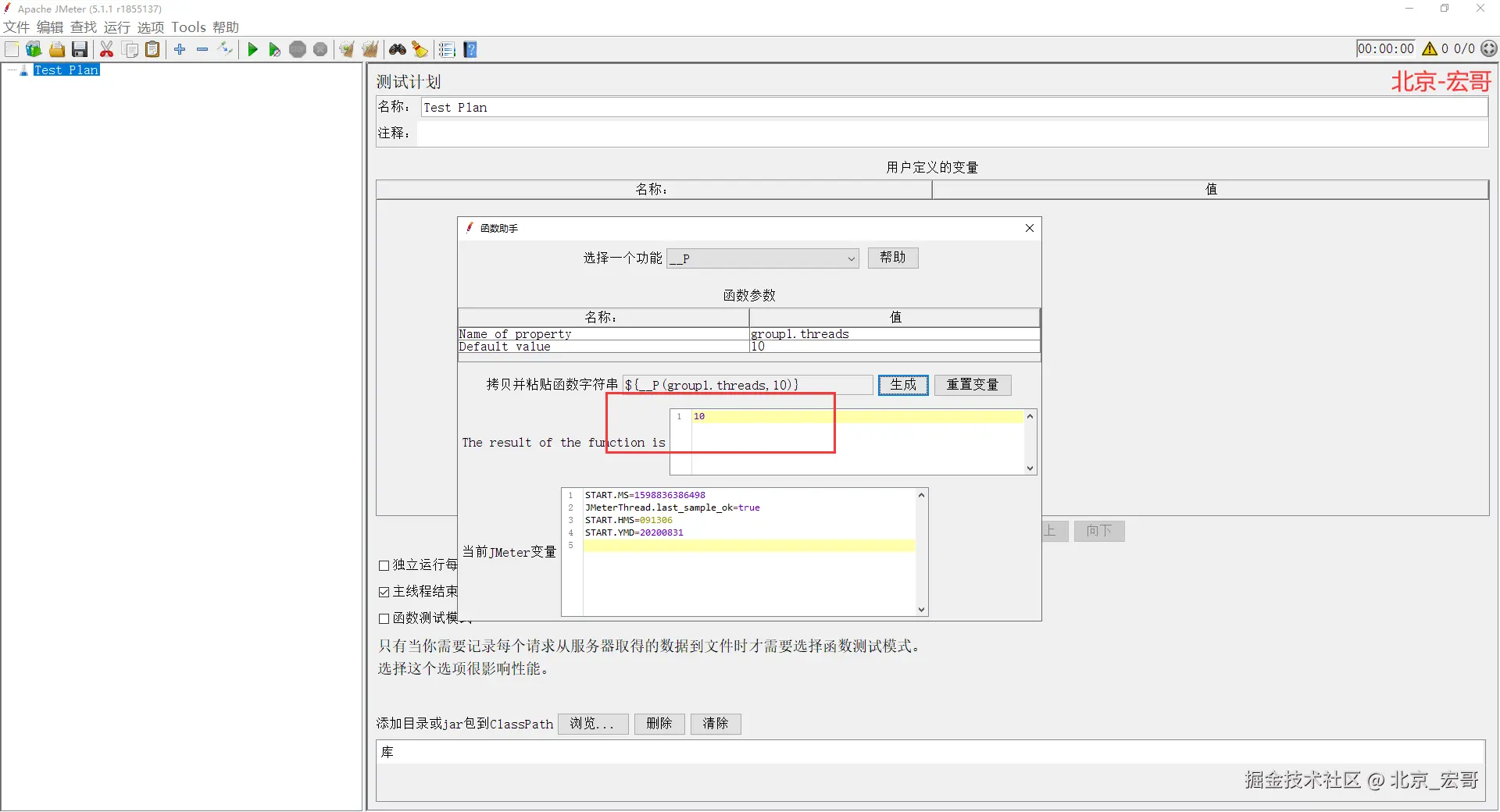
Task: Click the New test plan icon
Action: click(x=12, y=49)
